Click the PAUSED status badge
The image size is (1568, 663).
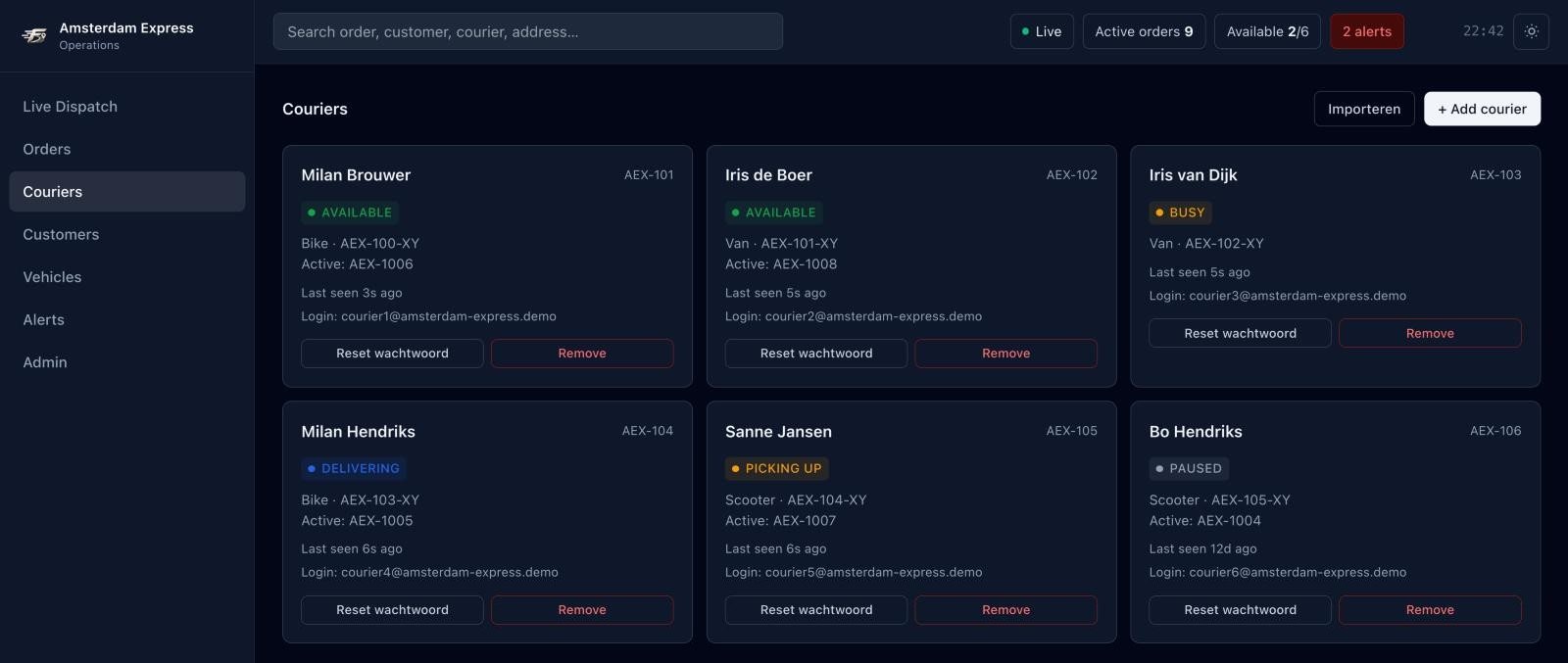(1189, 469)
